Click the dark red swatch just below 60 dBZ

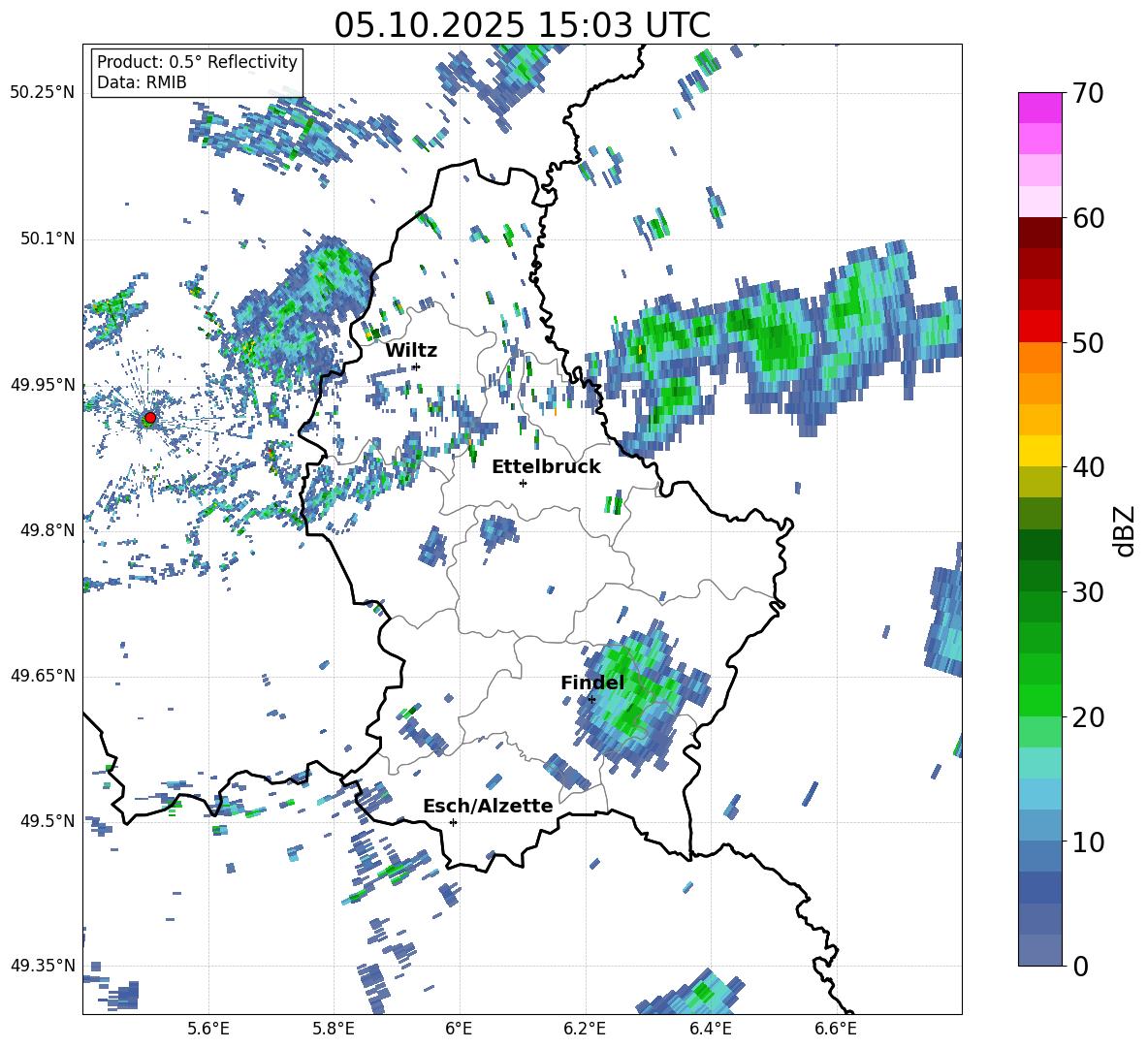pyautogui.click(x=1039, y=233)
